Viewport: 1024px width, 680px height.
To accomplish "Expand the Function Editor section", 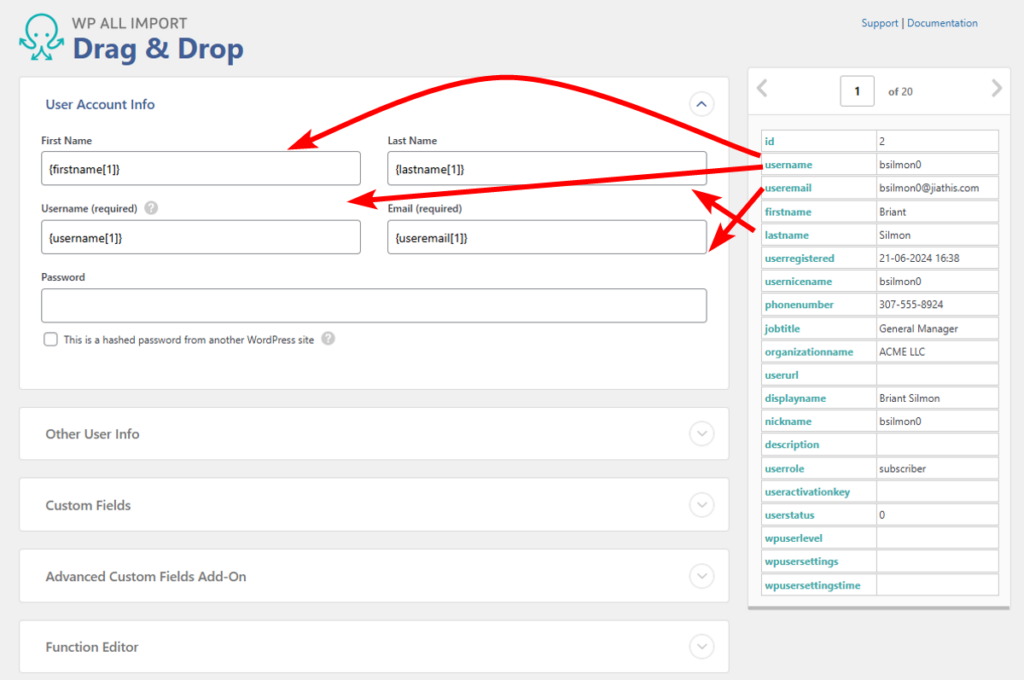I will [702, 647].
